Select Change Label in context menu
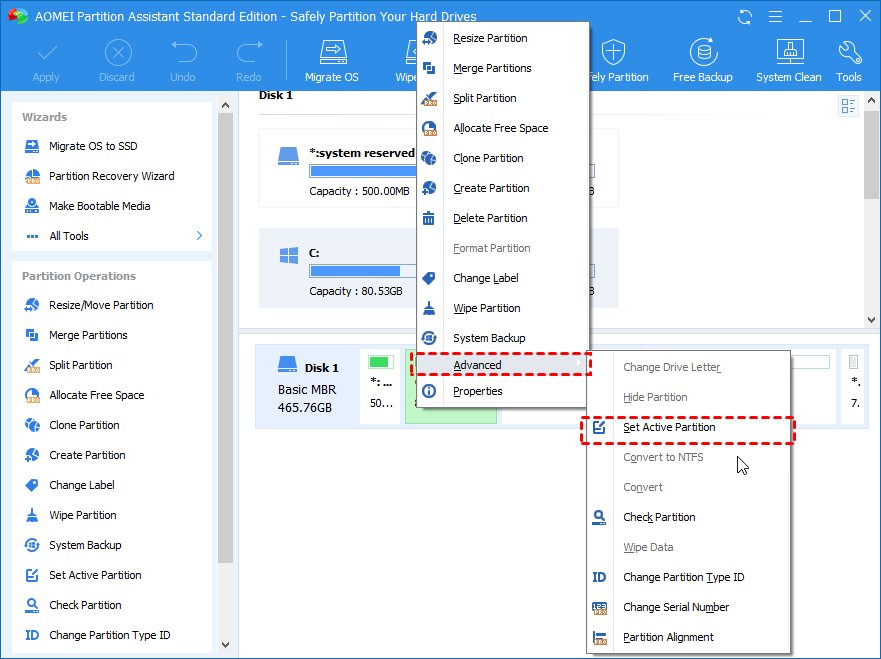881x659 pixels. [x=502, y=278]
